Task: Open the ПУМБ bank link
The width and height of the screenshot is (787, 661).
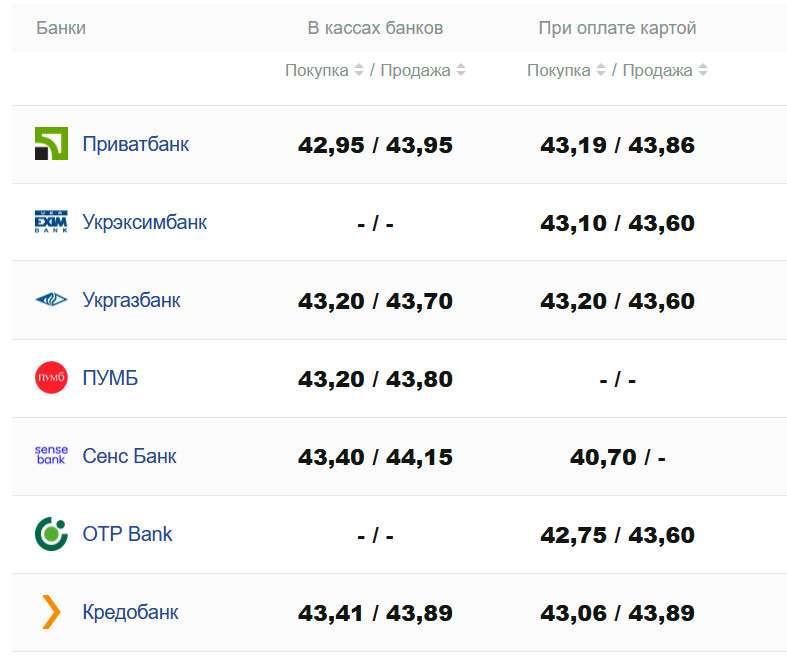Action: (110, 378)
